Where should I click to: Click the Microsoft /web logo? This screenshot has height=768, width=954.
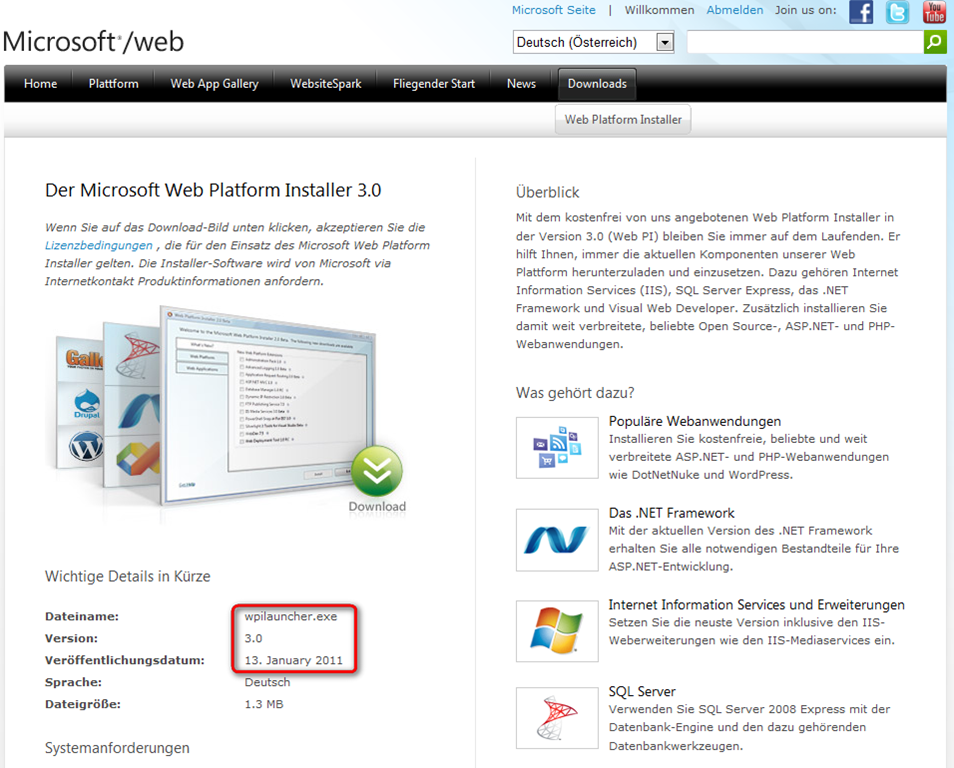93,42
